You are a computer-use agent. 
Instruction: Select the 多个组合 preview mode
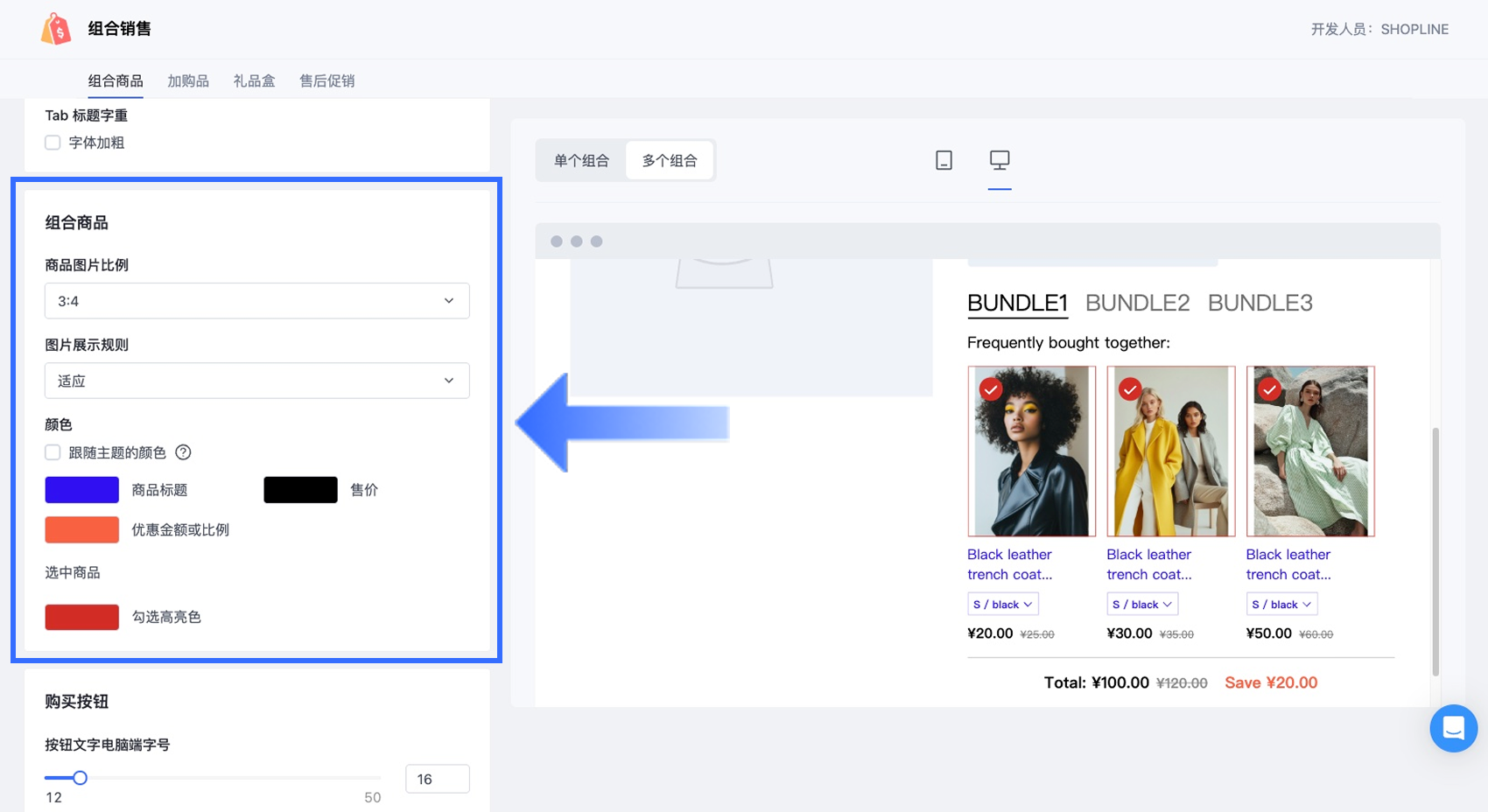tap(670, 161)
